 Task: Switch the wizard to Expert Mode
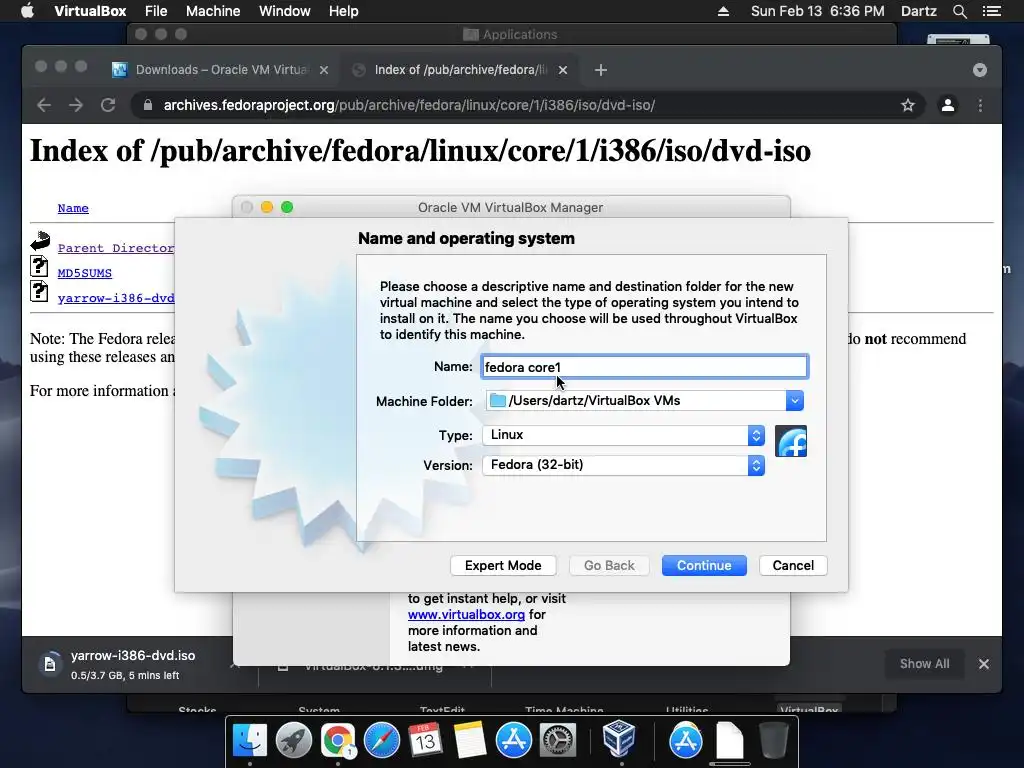tap(503, 566)
